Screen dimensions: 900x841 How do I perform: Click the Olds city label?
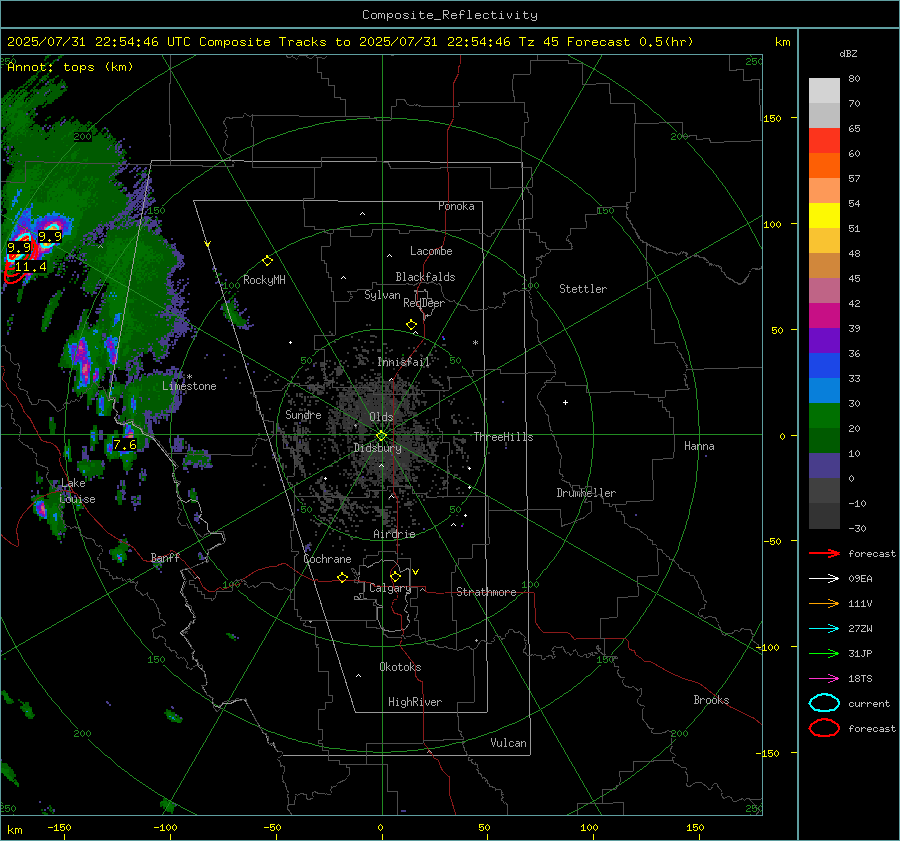click(x=381, y=417)
